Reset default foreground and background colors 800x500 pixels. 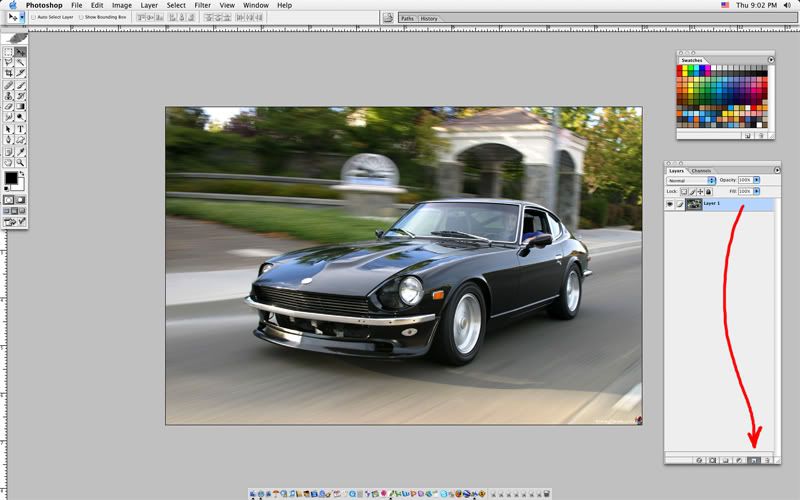6,189
